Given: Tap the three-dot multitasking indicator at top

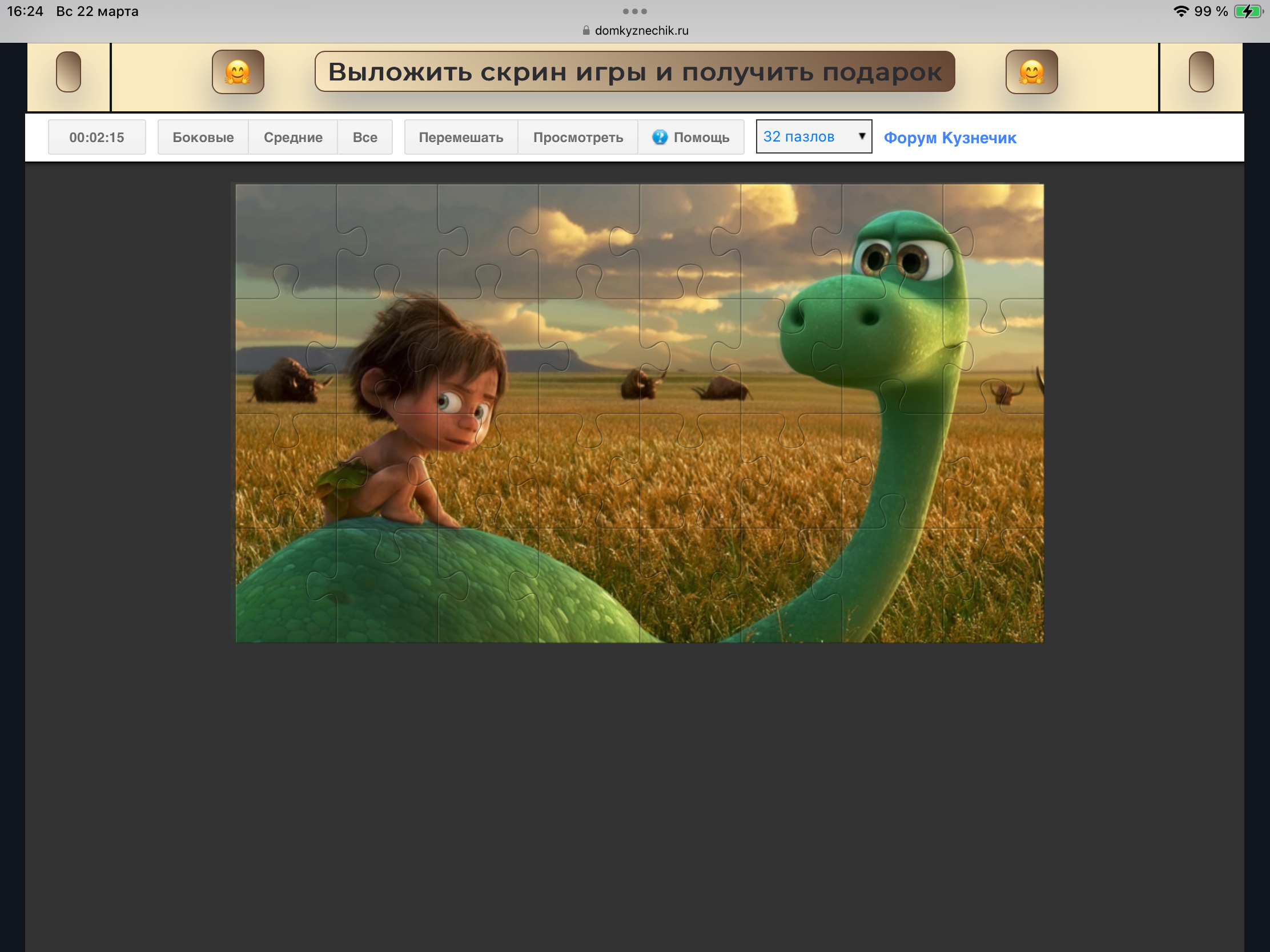Looking at the screenshot, I should pos(634,11).
